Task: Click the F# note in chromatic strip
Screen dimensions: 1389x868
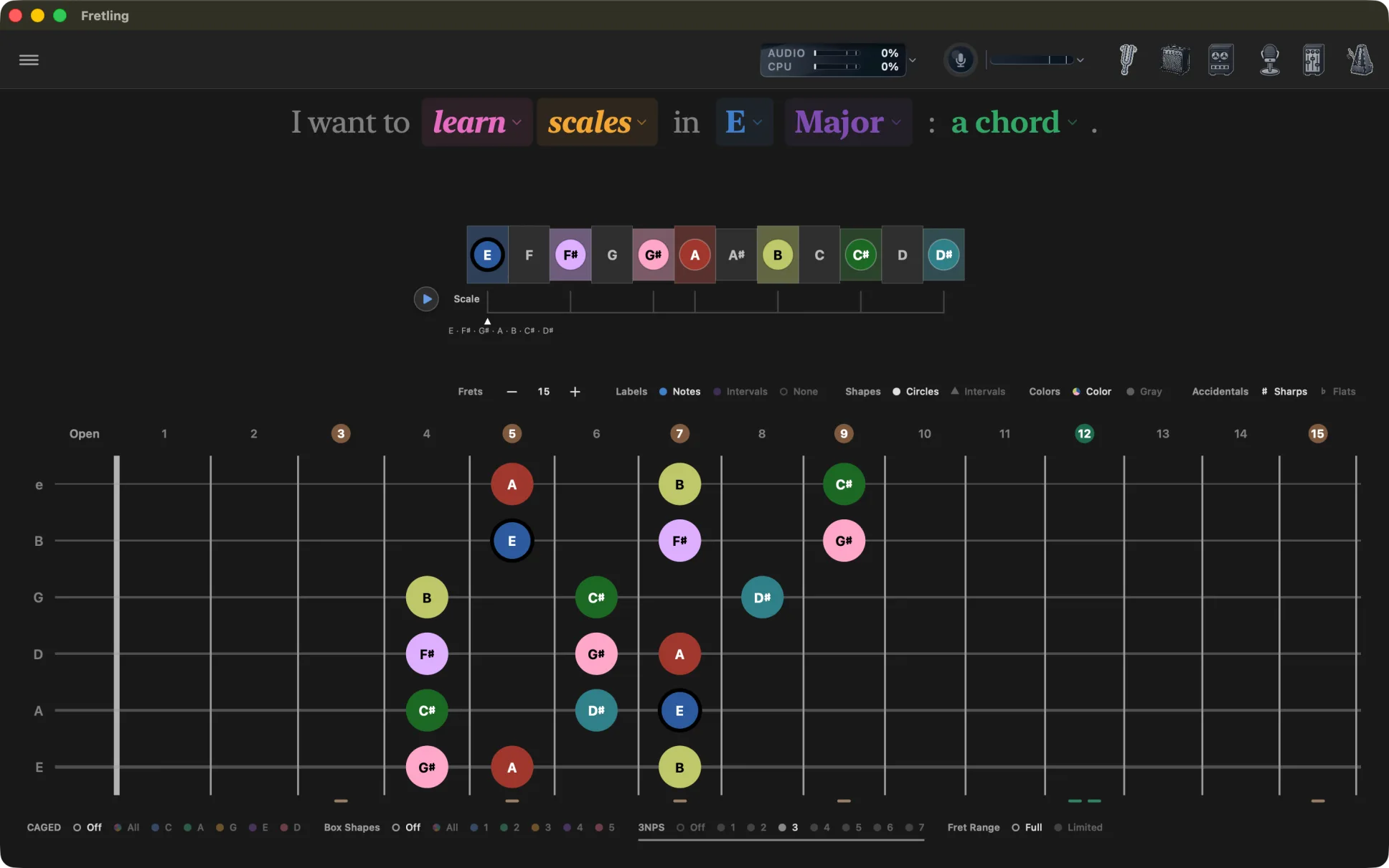Action: pyautogui.click(x=570, y=255)
